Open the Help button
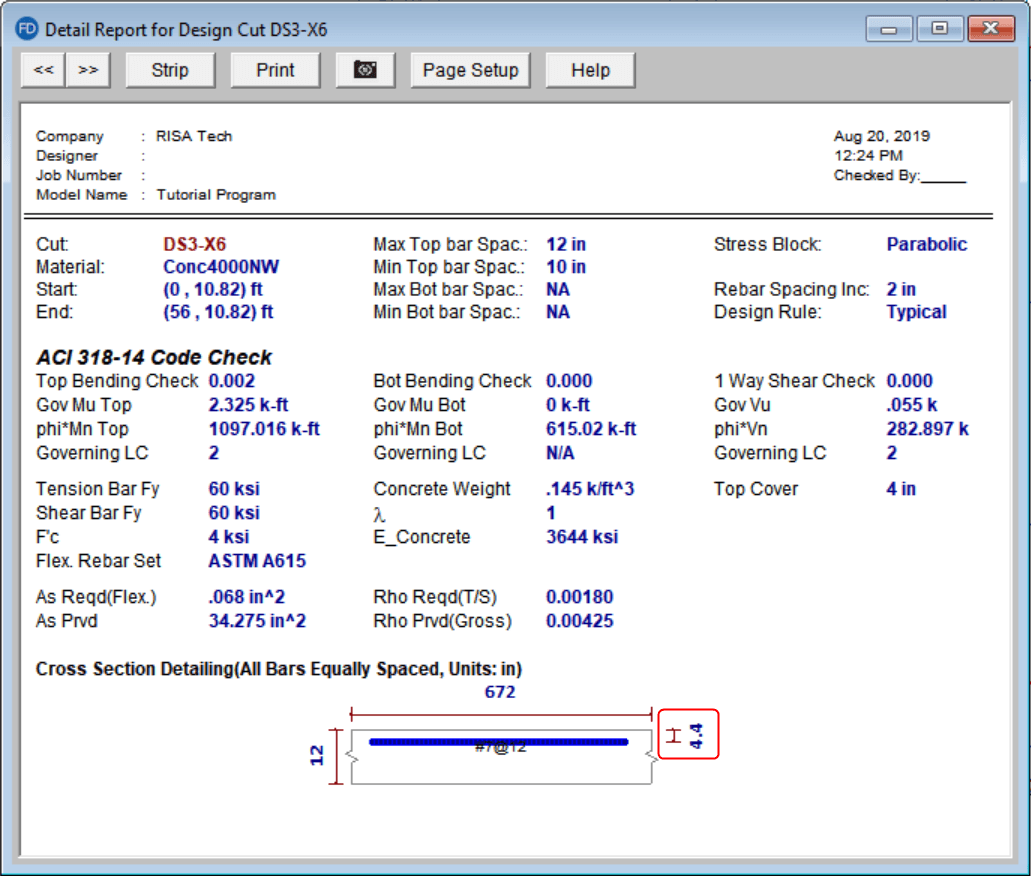Viewport: 1031px width, 876px height. 590,70
